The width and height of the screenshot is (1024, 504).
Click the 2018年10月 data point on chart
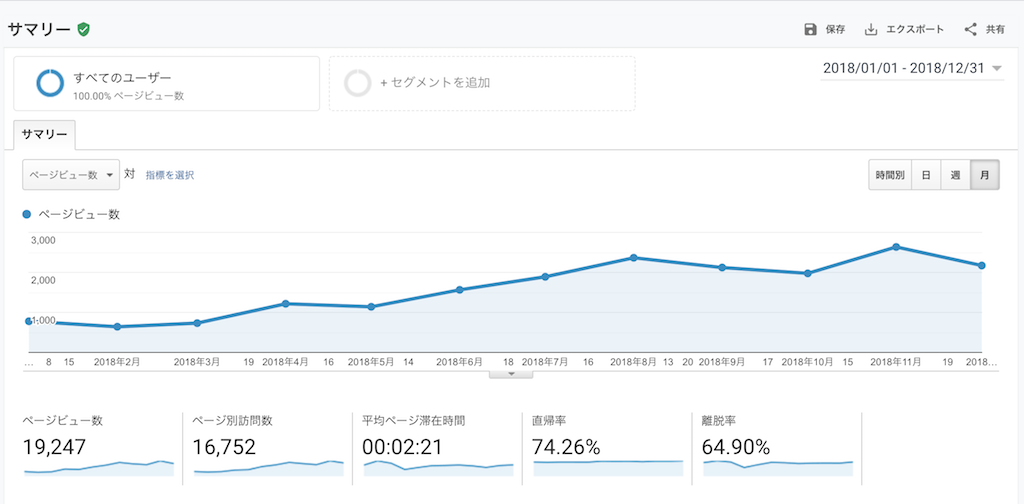(x=808, y=274)
